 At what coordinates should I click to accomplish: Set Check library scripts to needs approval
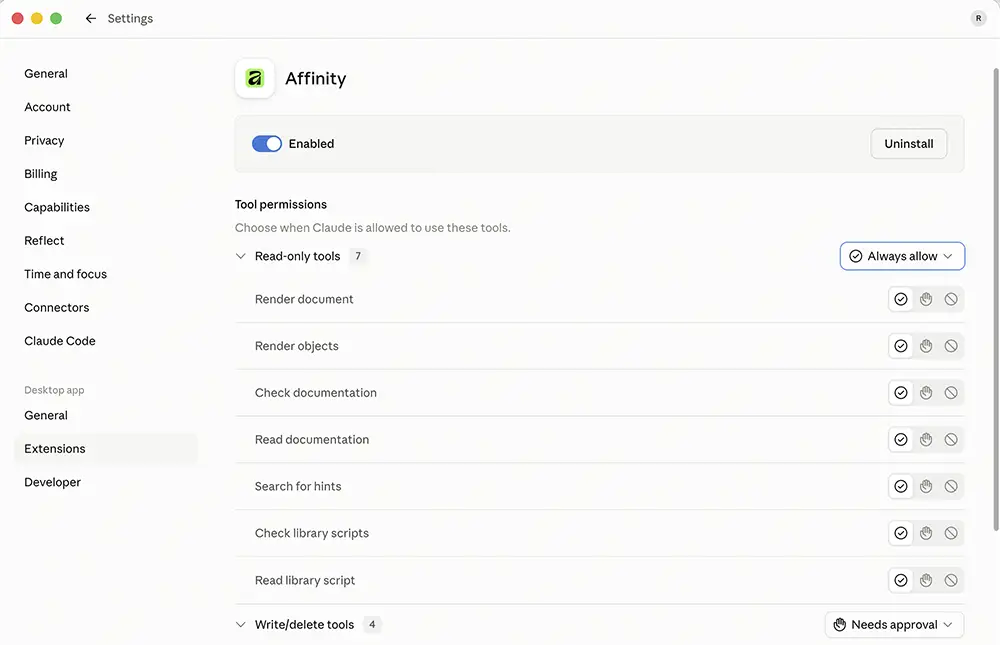click(926, 533)
